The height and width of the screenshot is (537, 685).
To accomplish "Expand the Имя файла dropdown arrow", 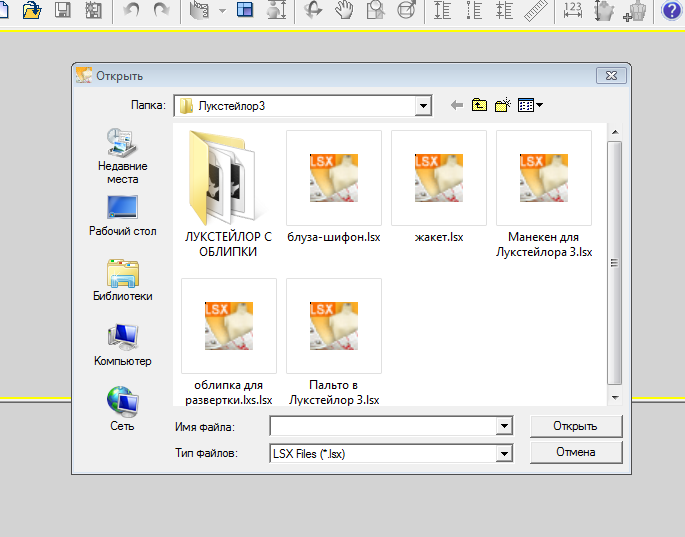I will click(x=504, y=426).
